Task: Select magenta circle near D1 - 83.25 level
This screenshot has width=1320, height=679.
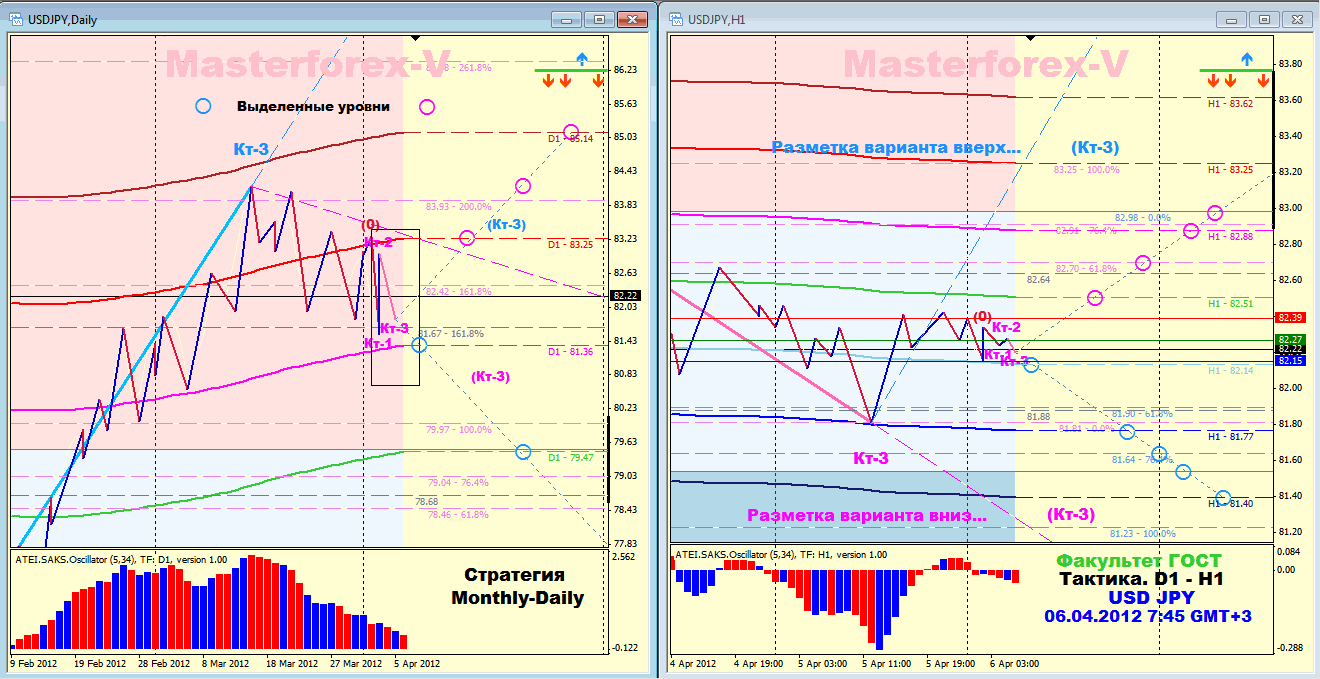Action: click(x=467, y=237)
